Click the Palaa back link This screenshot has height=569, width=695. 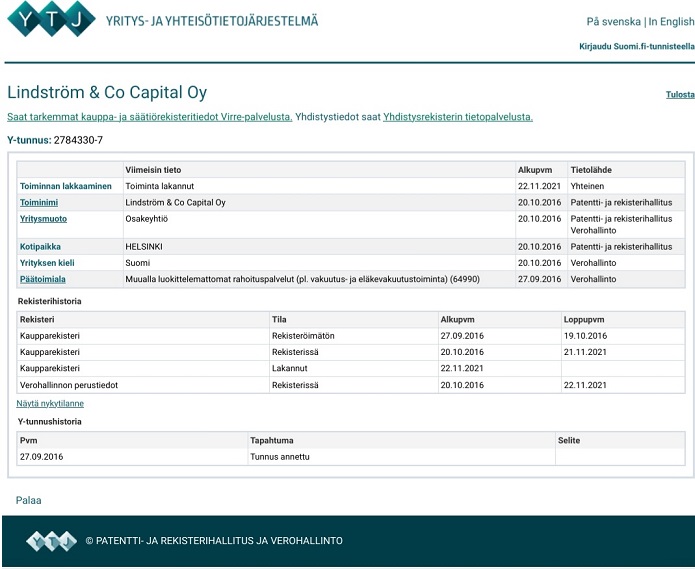coord(28,500)
